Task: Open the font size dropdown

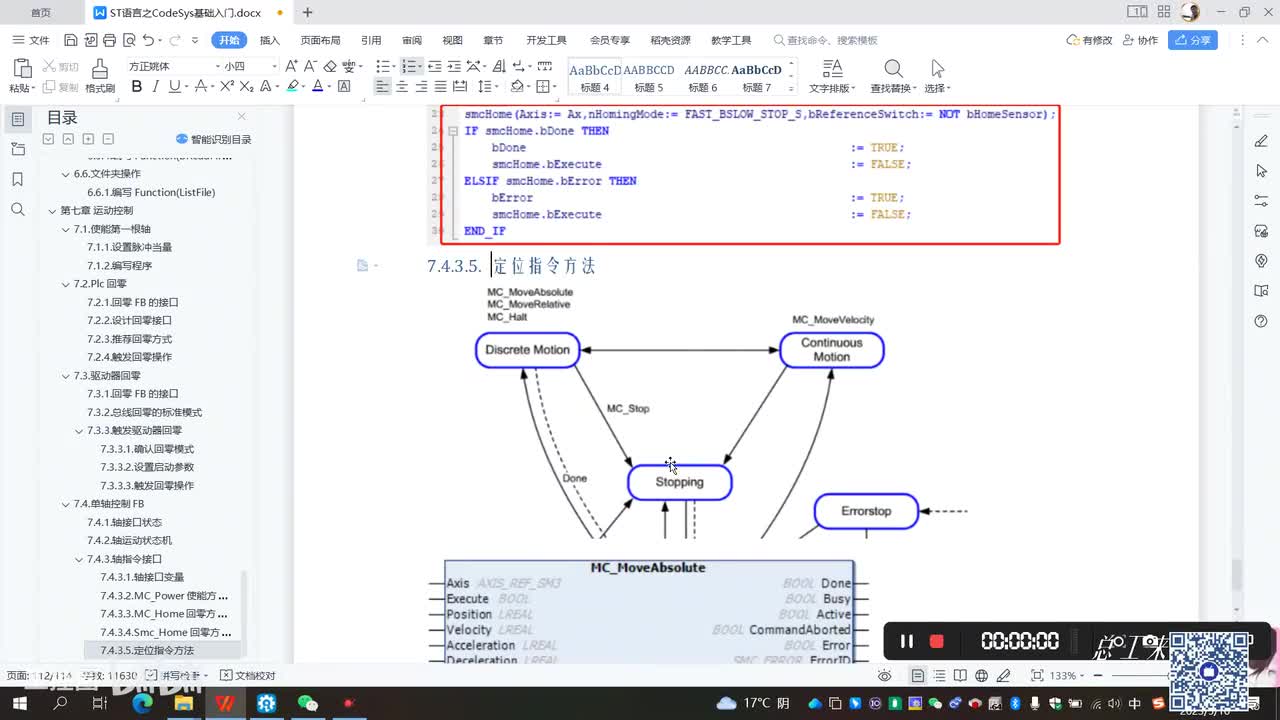Action: pos(274,66)
